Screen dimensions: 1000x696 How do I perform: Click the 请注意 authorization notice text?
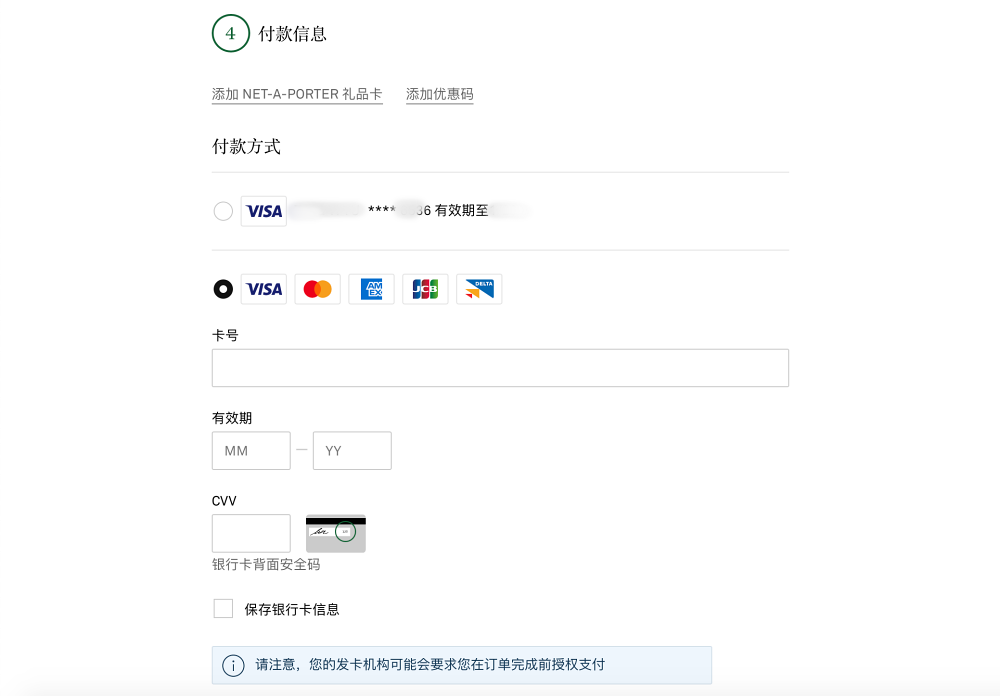[430, 665]
